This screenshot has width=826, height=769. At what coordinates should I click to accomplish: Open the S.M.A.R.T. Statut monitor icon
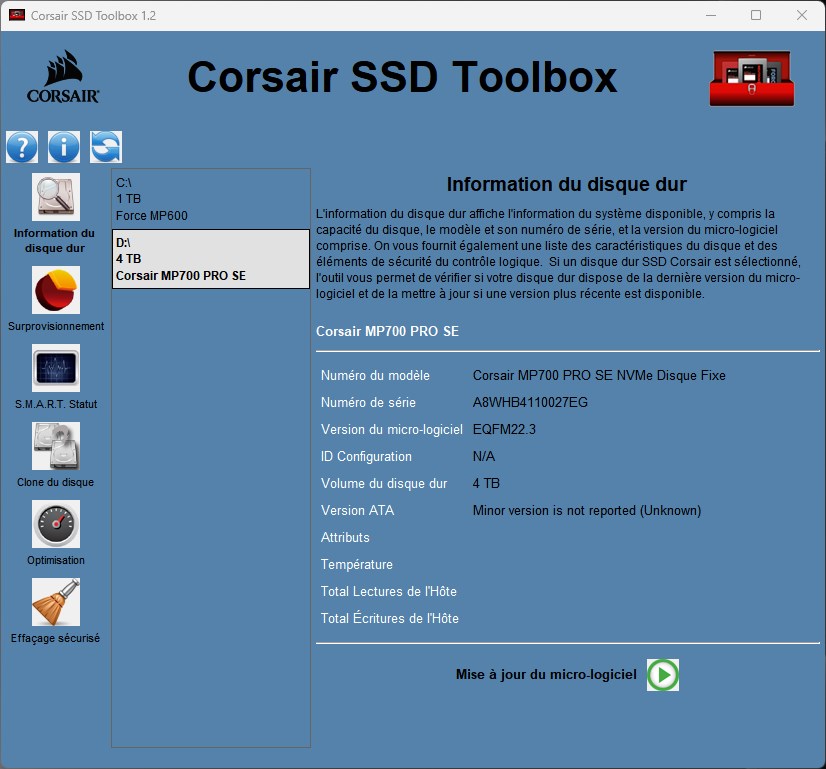coord(56,368)
